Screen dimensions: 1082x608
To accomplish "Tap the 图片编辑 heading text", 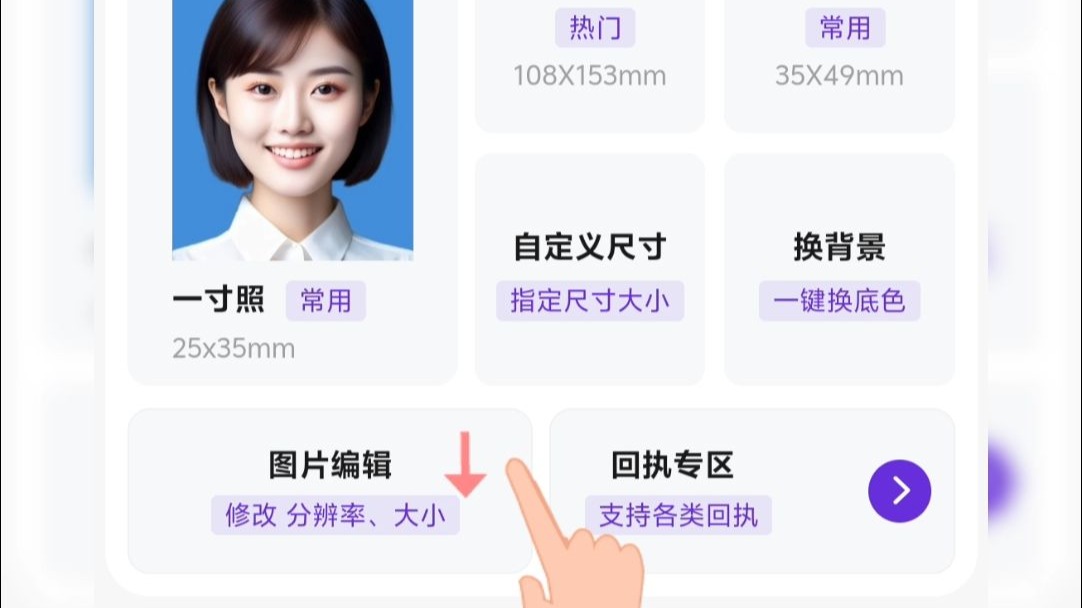I will [x=330, y=464].
